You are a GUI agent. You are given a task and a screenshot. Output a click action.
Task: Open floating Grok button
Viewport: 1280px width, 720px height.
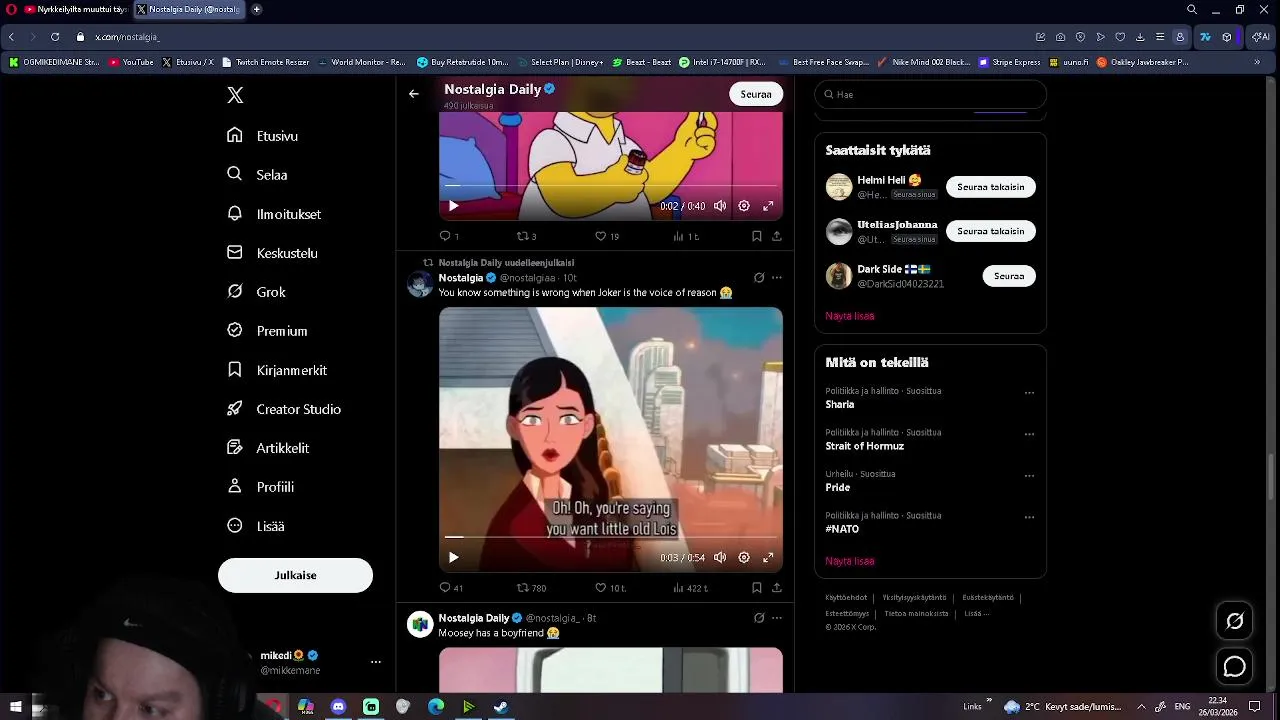(x=1235, y=621)
